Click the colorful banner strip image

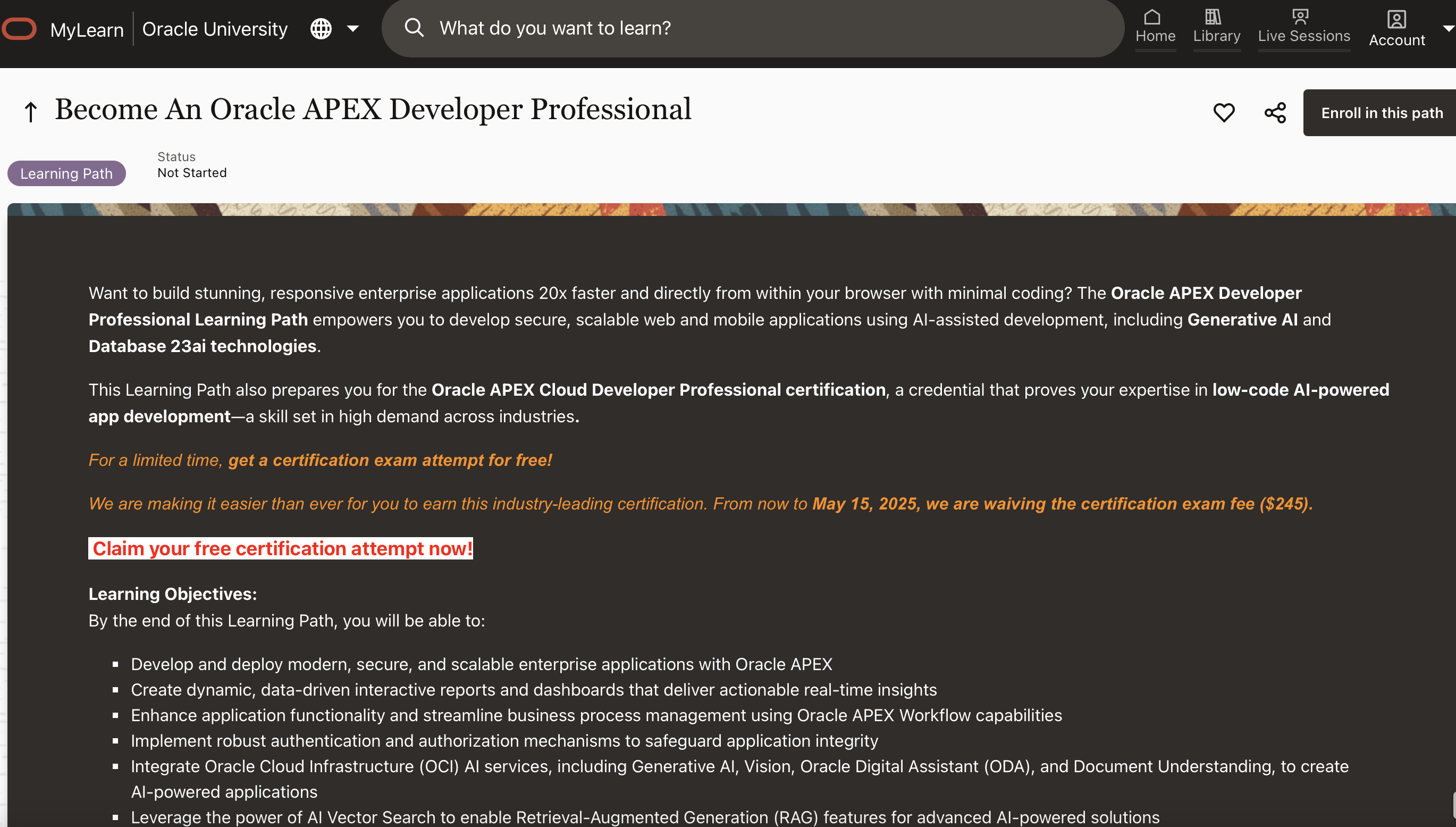[x=731, y=209]
